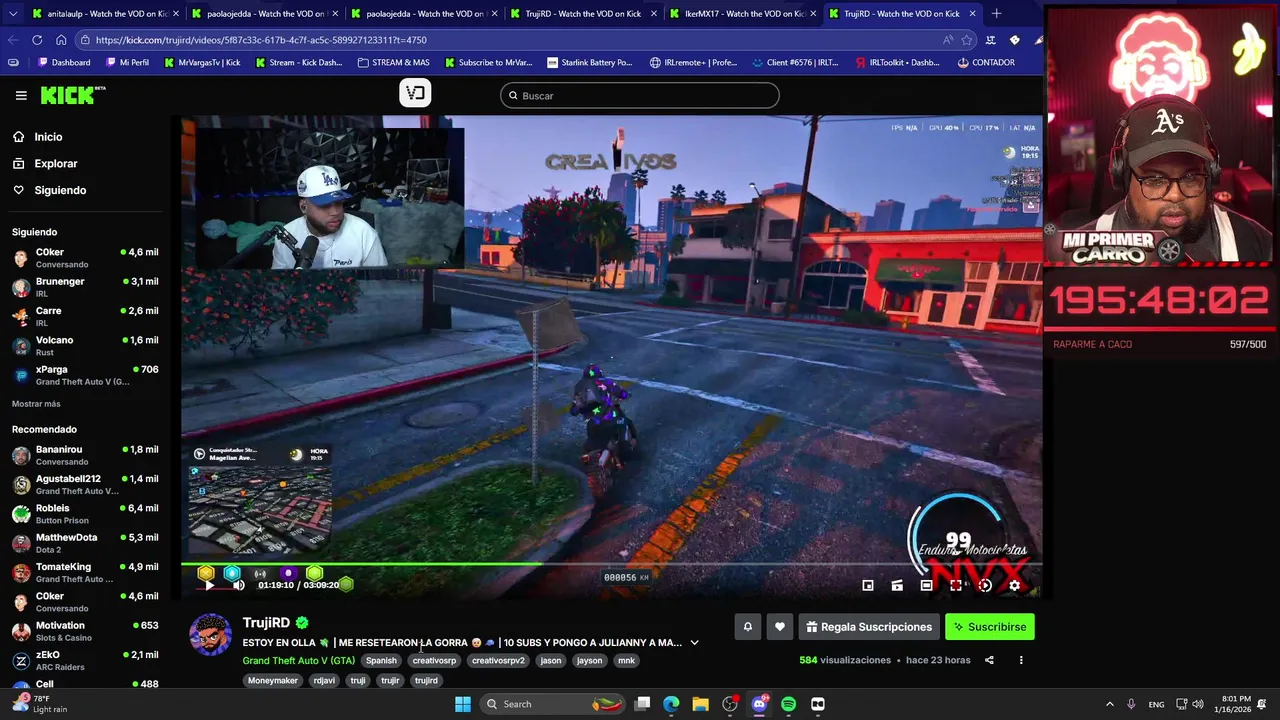Open C0ker channel under Siguiendo
Screen dimensions: 1280x720
click(85, 258)
